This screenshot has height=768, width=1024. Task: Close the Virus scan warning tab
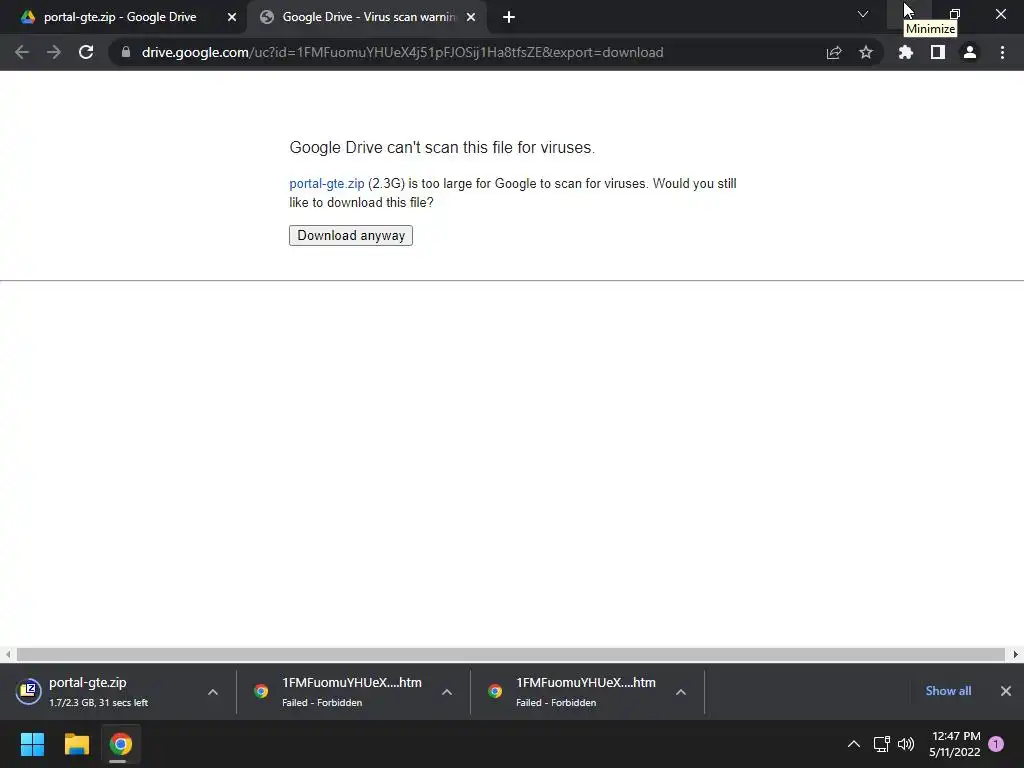[x=471, y=17]
